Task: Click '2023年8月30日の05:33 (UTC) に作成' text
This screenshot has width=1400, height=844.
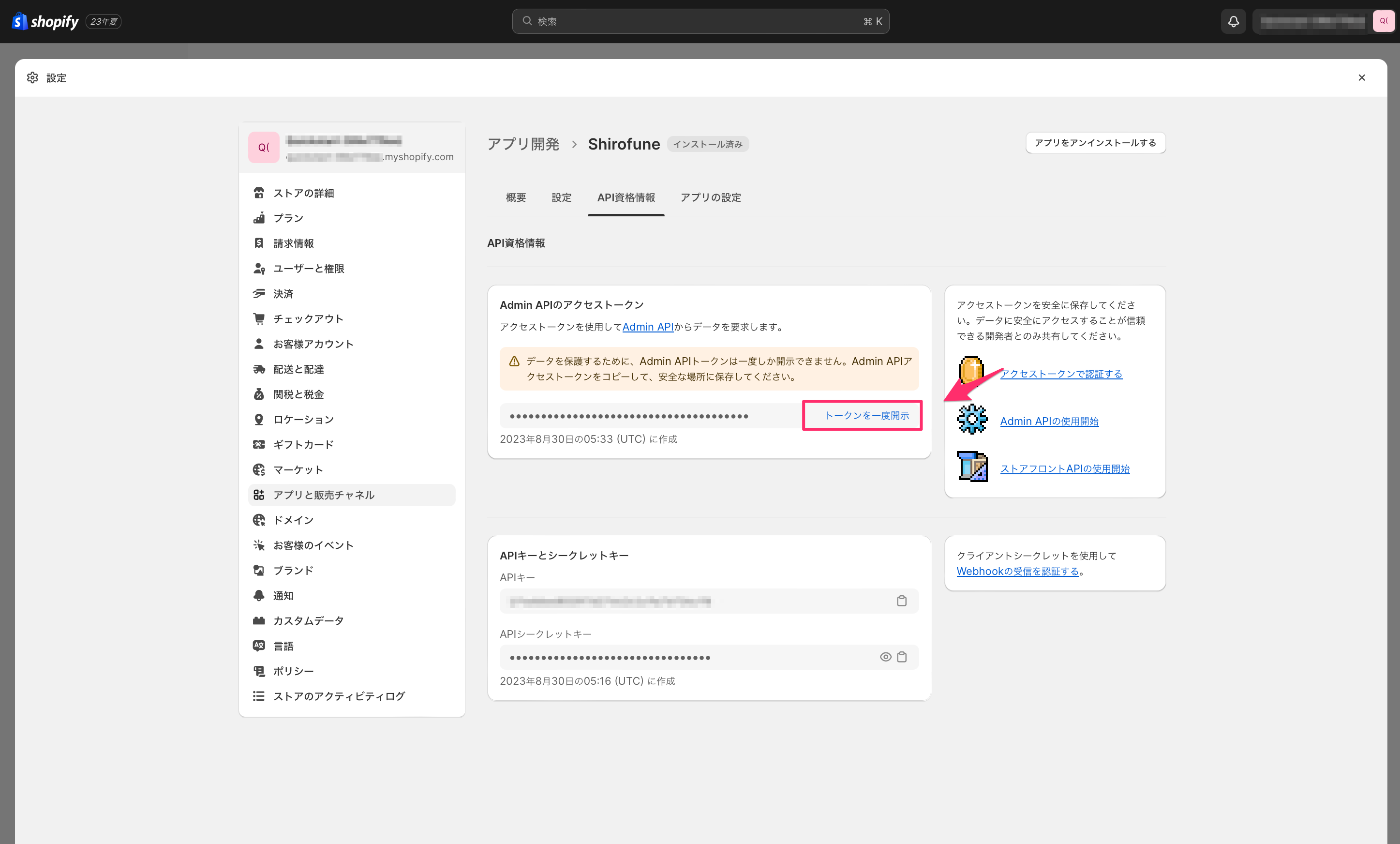Action: coord(588,439)
